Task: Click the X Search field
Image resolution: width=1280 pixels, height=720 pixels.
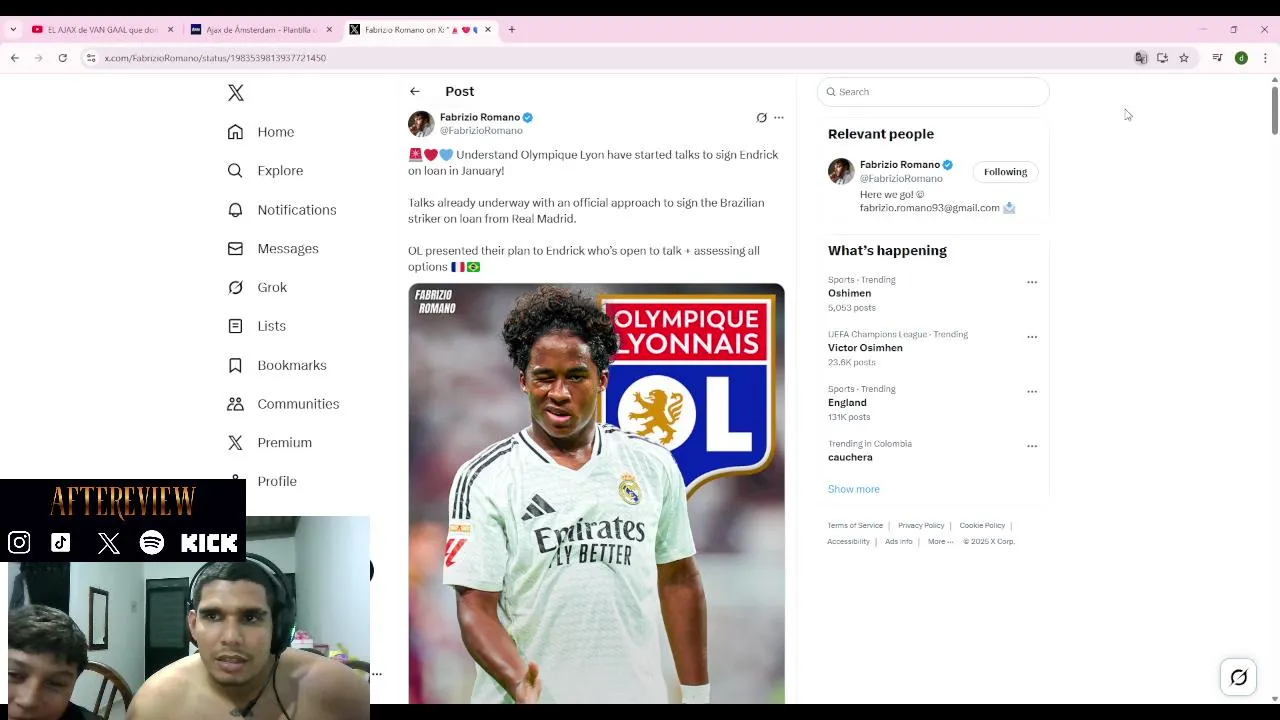Action: pos(933,92)
